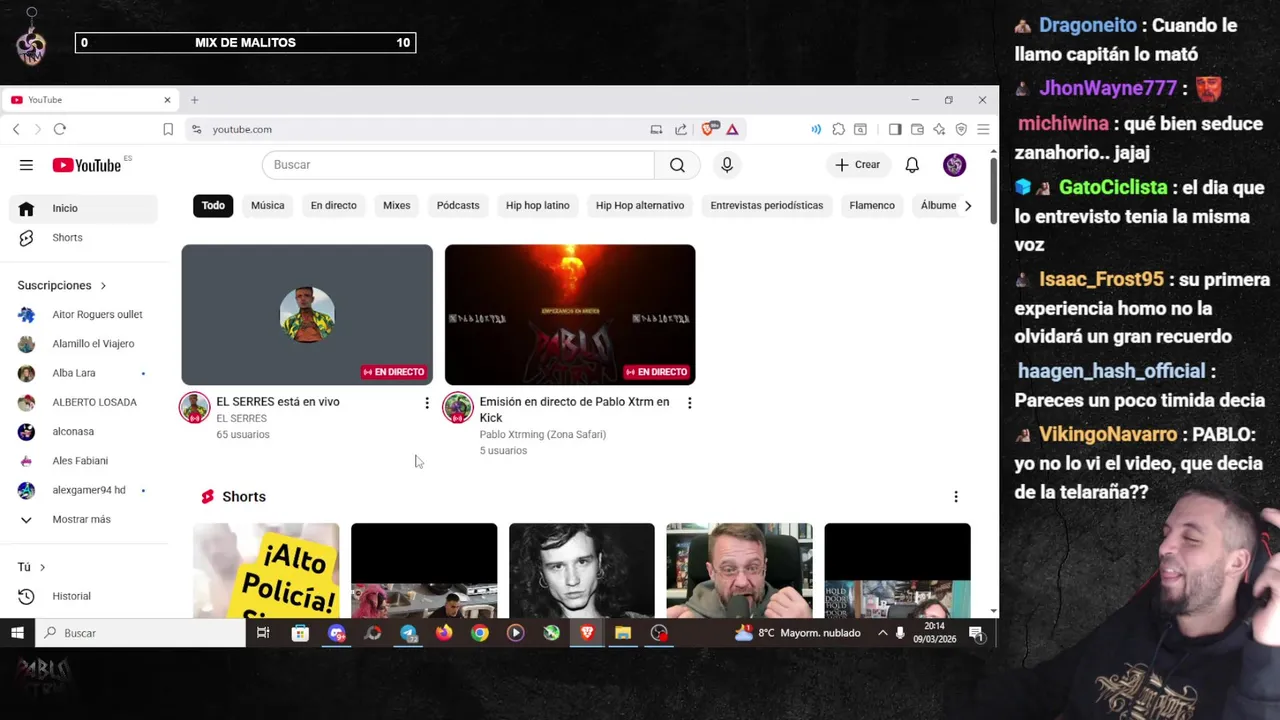Open Shorts section more options
The width and height of the screenshot is (1280, 720).
[x=956, y=497]
